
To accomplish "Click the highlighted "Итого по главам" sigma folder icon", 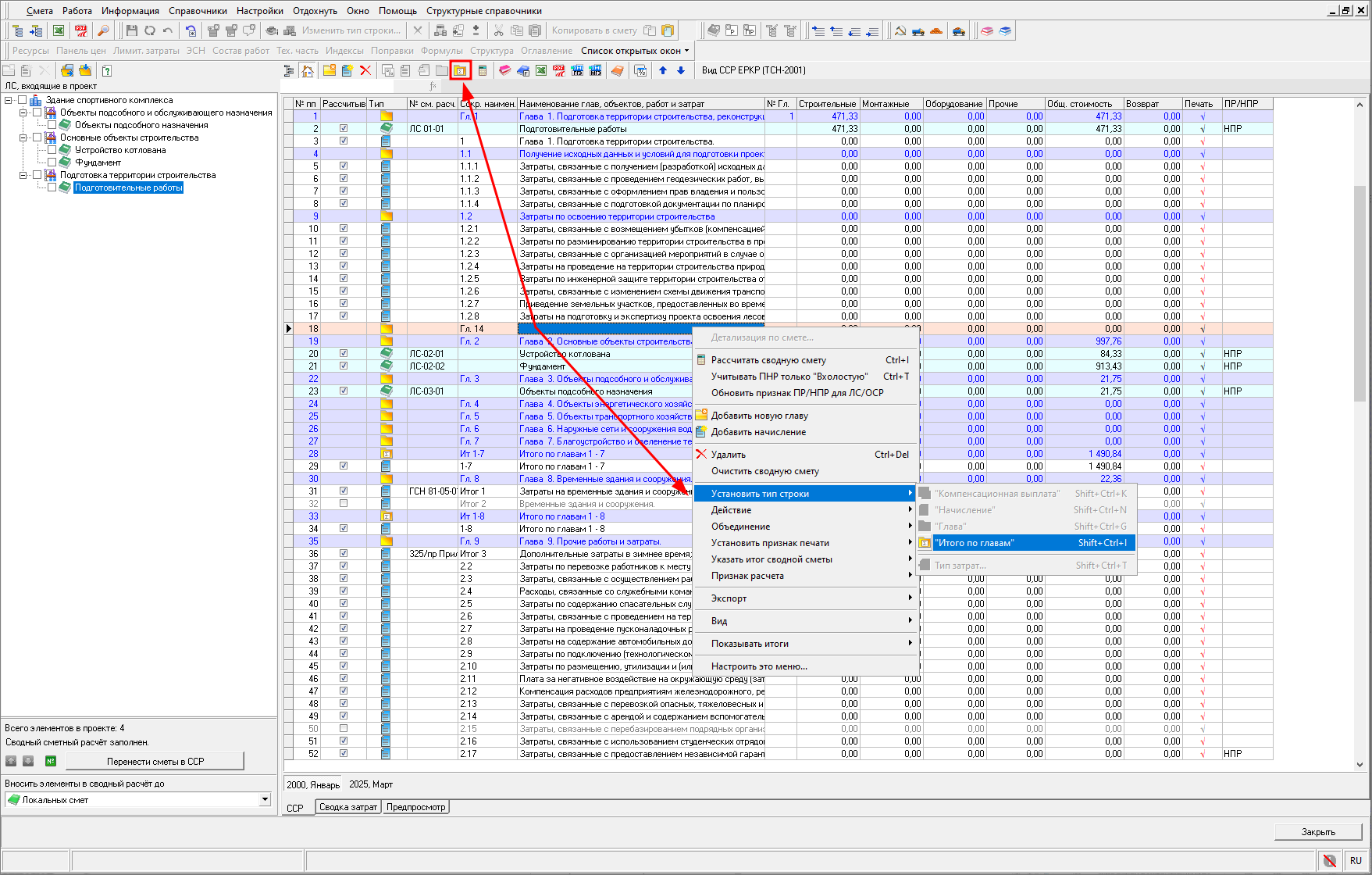I will 460,70.
